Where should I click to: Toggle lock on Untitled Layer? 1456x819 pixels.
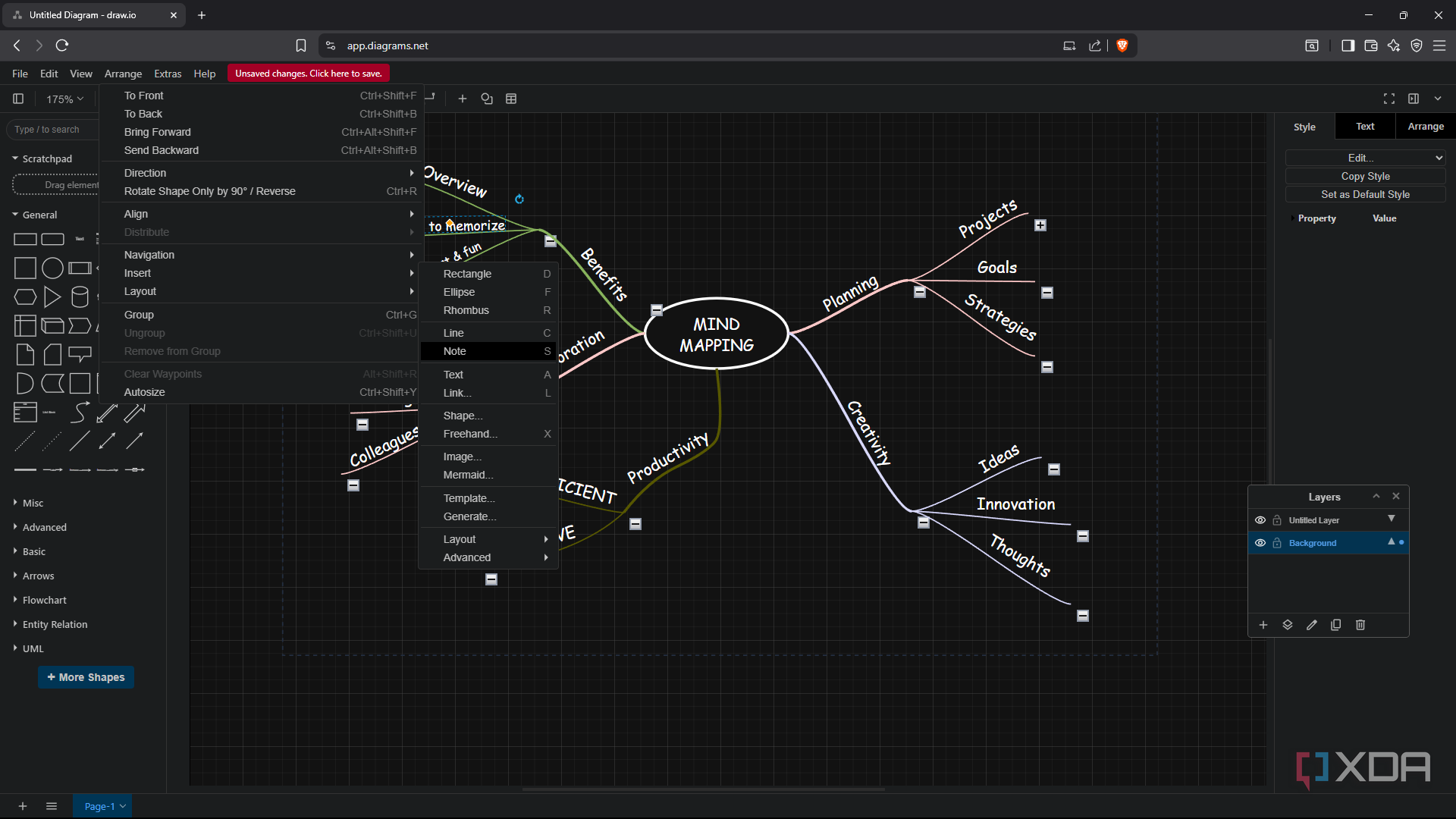coord(1277,520)
